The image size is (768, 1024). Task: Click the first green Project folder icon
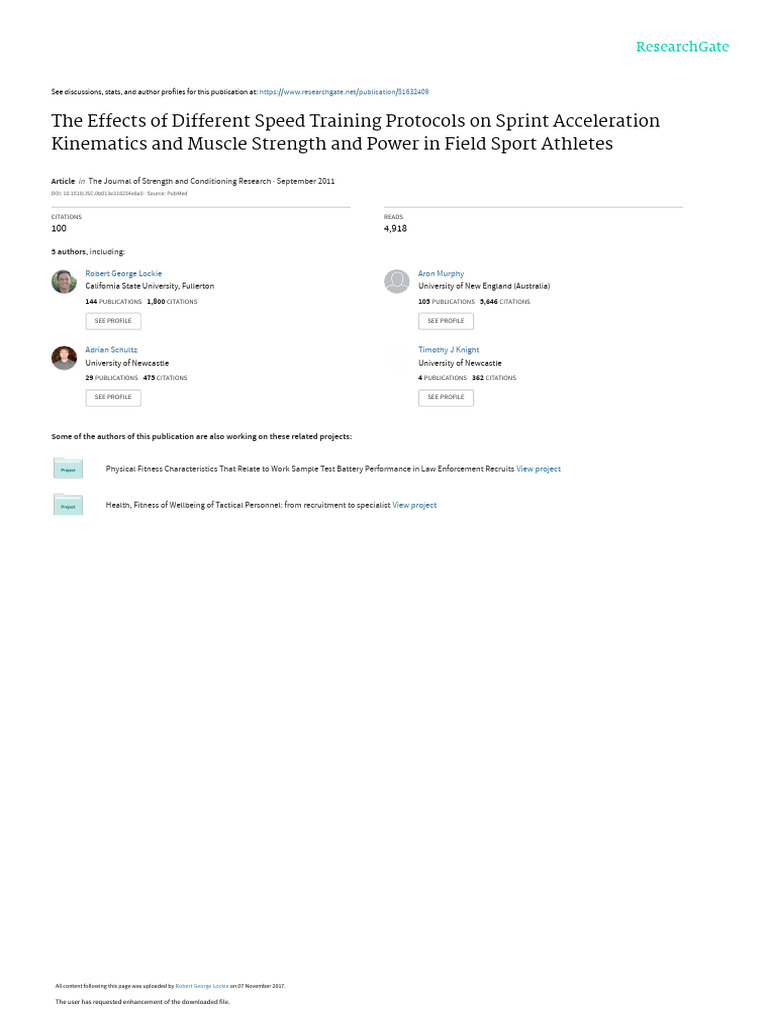tap(68, 468)
